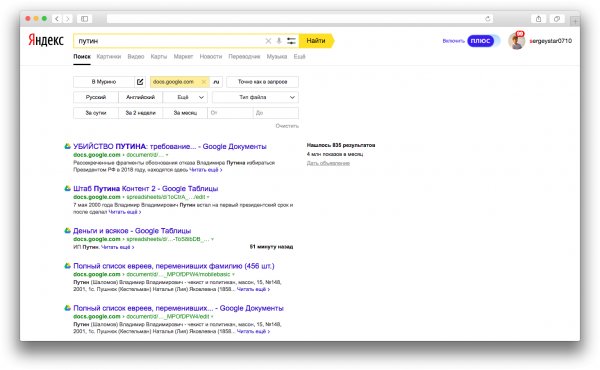This screenshot has height=370, width=600.
Task: Click the Дать объявление link
Action: coord(328,163)
